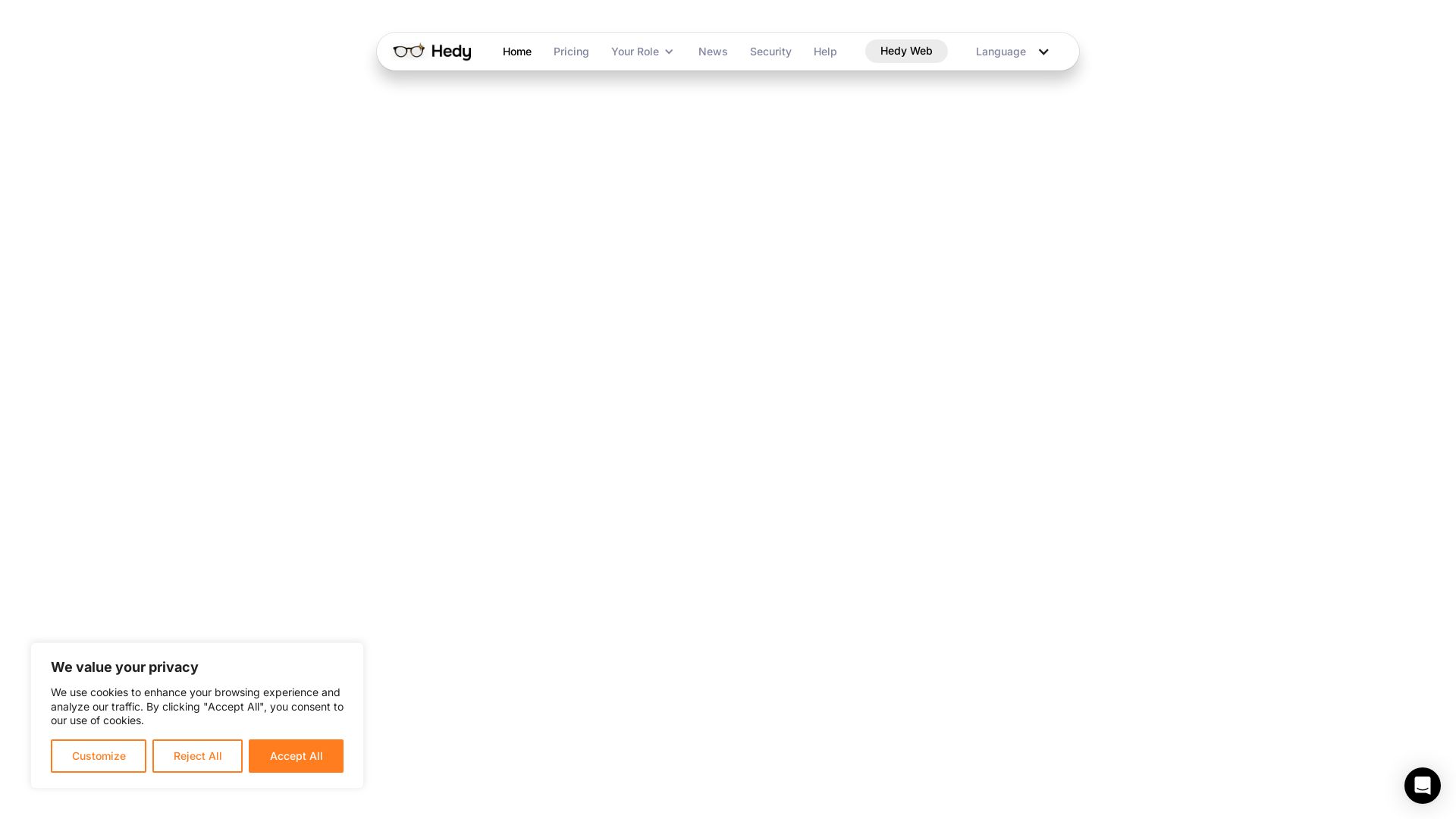
Task: Expand the Language chevron arrow
Action: click(1043, 52)
